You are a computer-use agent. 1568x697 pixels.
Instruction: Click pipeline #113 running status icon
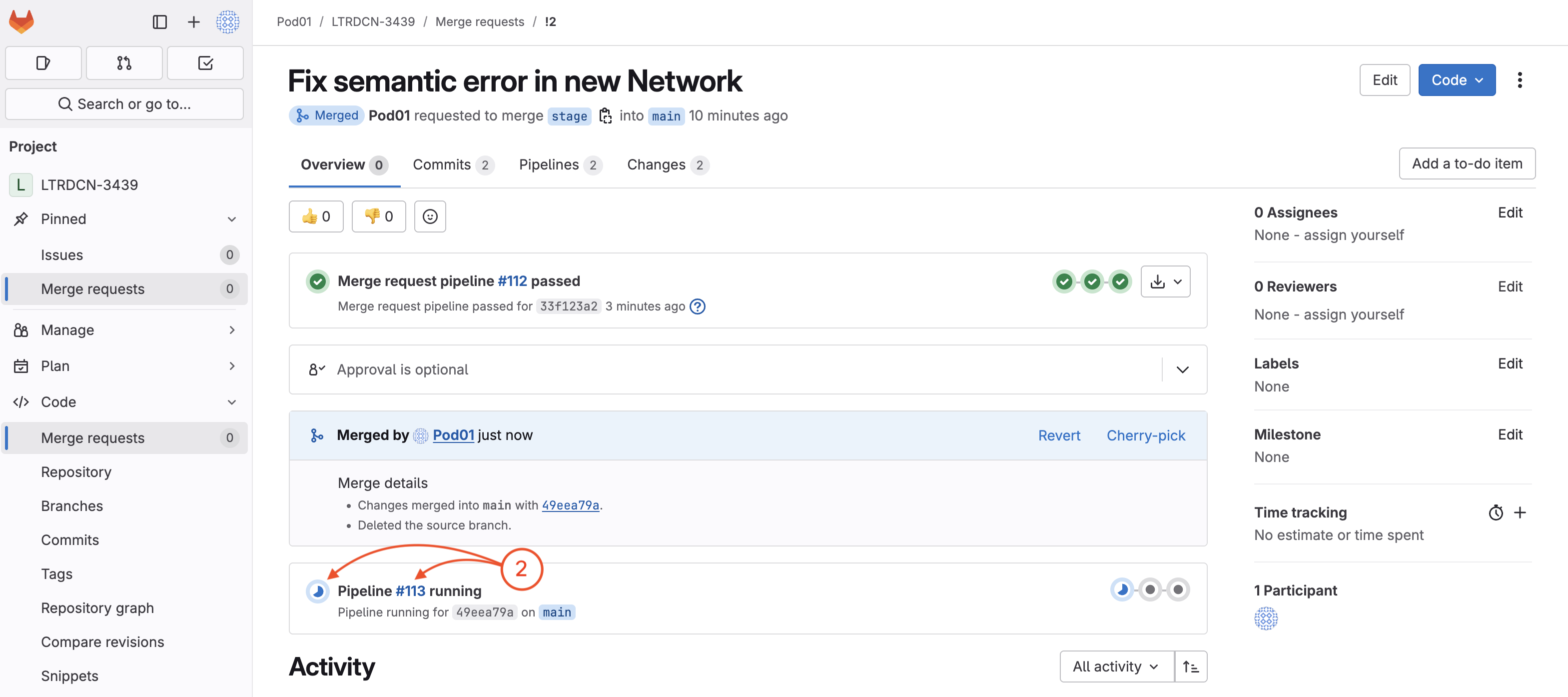coord(317,591)
